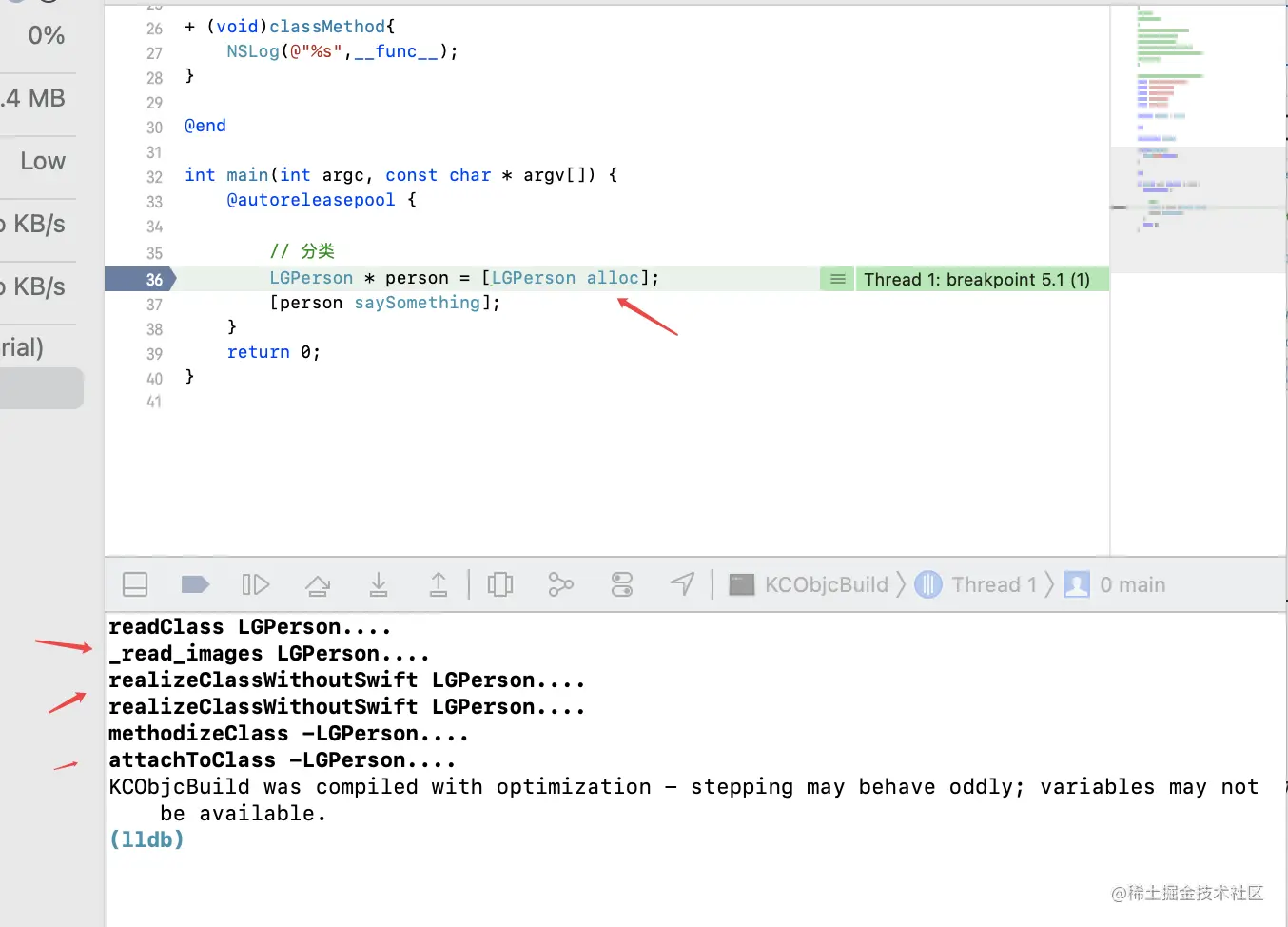Click the lines icon beside the Thread 1 annotation

coord(837,279)
